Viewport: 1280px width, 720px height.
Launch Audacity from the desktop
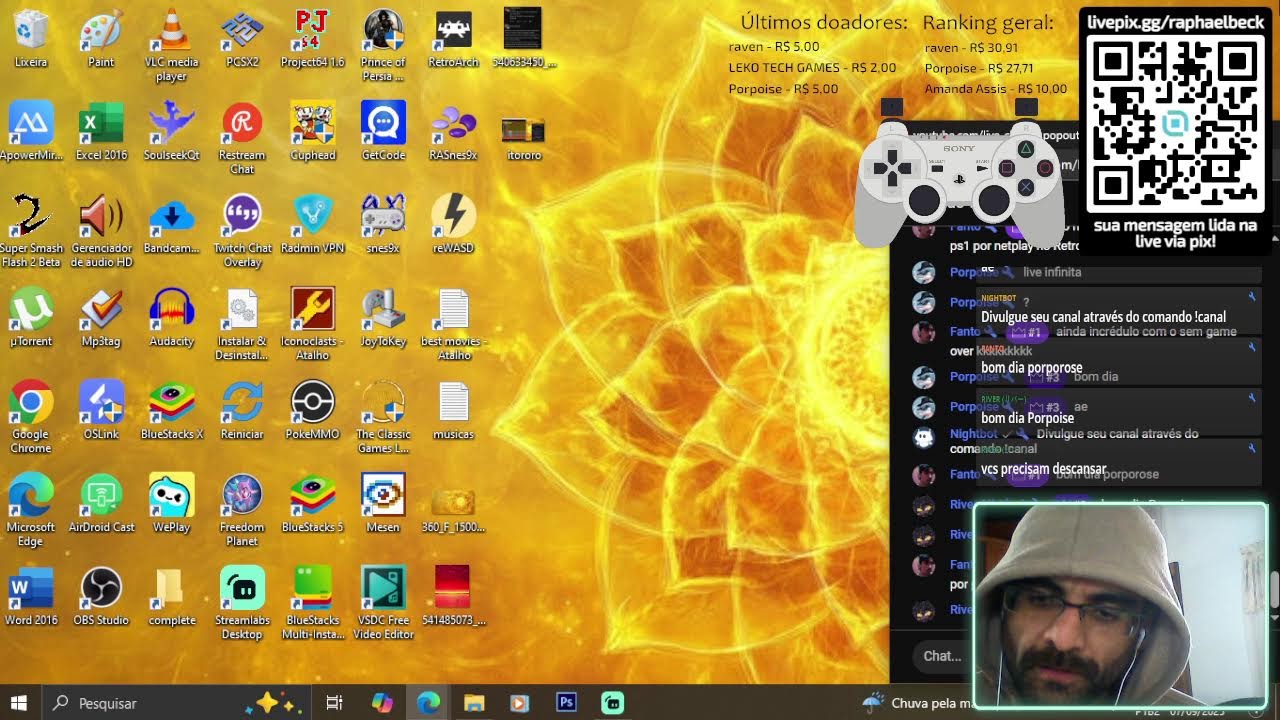pyautogui.click(x=172, y=318)
